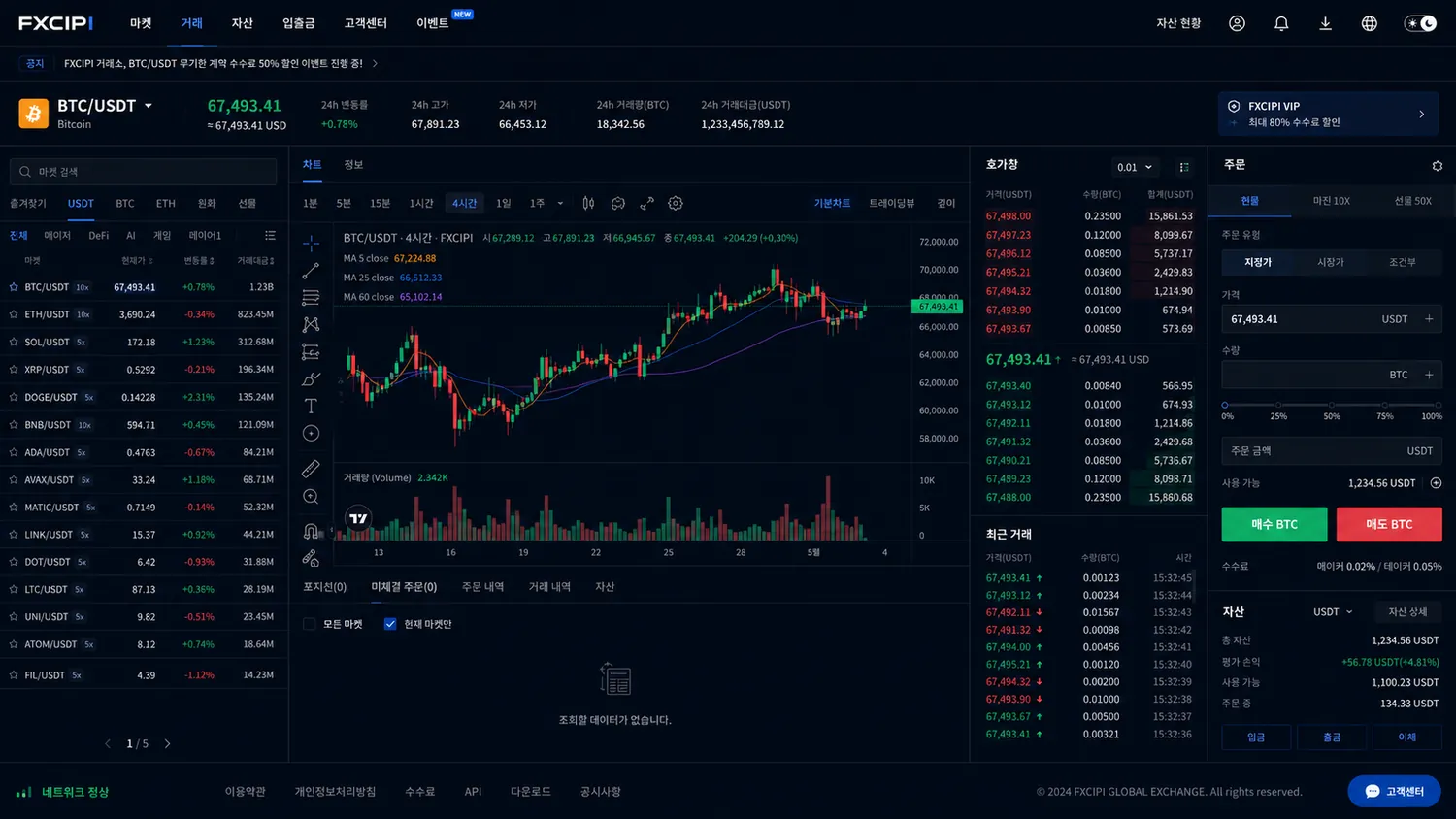Click the Bitcoin coin logo
The image size is (1456, 819).
(x=33, y=114)
